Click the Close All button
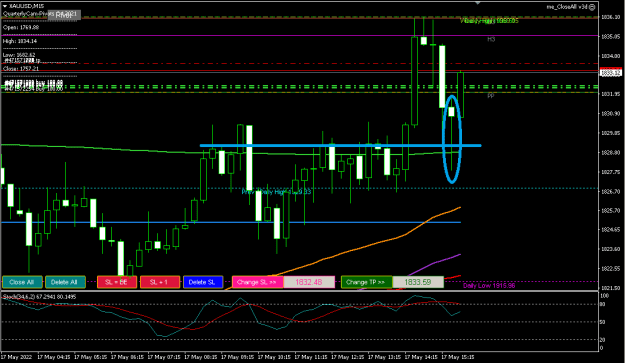 22,282
